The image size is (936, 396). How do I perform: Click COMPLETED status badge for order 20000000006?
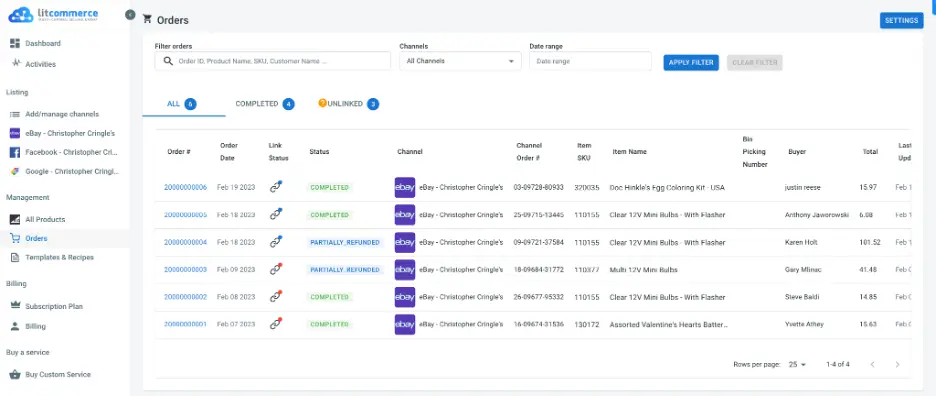330,188
